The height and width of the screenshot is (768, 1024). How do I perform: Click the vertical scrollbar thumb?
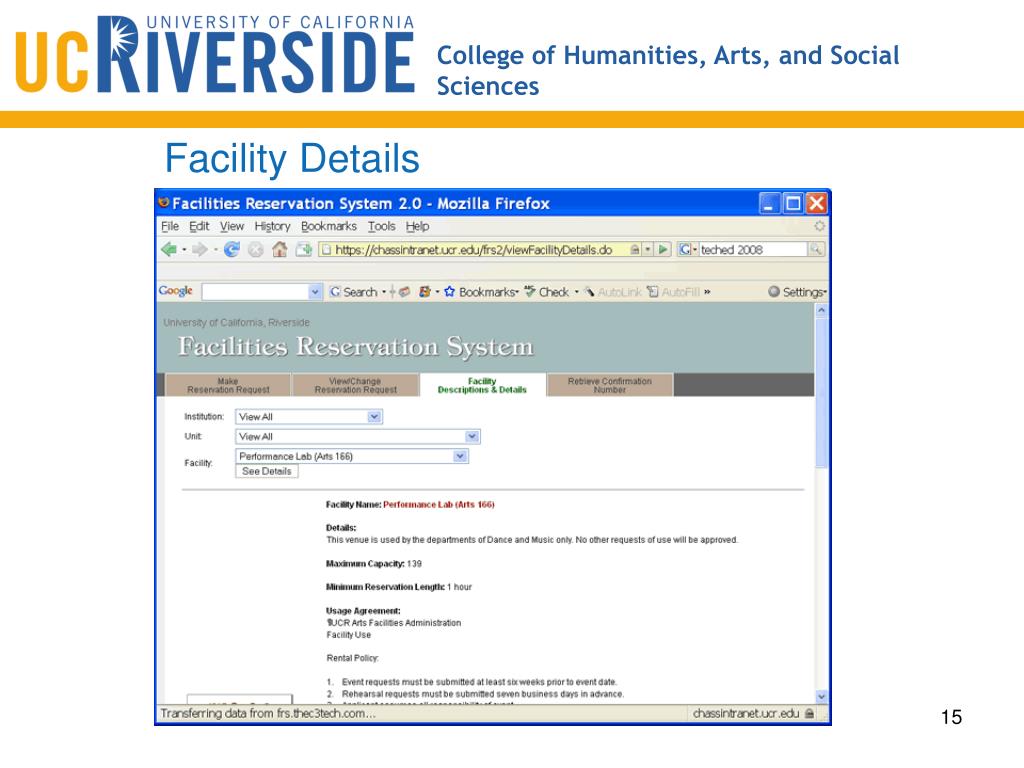(x=822, y=393)
